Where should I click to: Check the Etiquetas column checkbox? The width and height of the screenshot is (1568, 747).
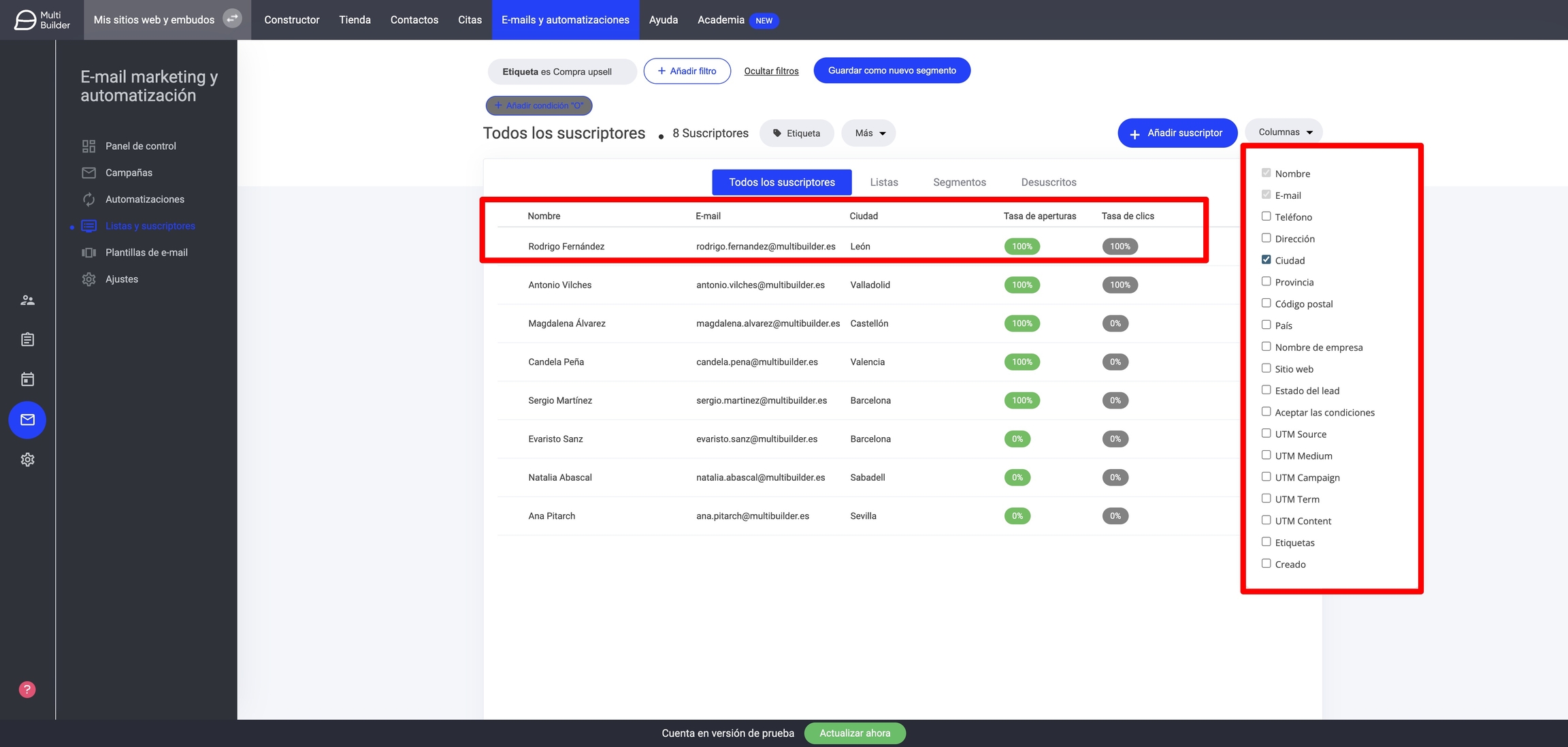1266,542
